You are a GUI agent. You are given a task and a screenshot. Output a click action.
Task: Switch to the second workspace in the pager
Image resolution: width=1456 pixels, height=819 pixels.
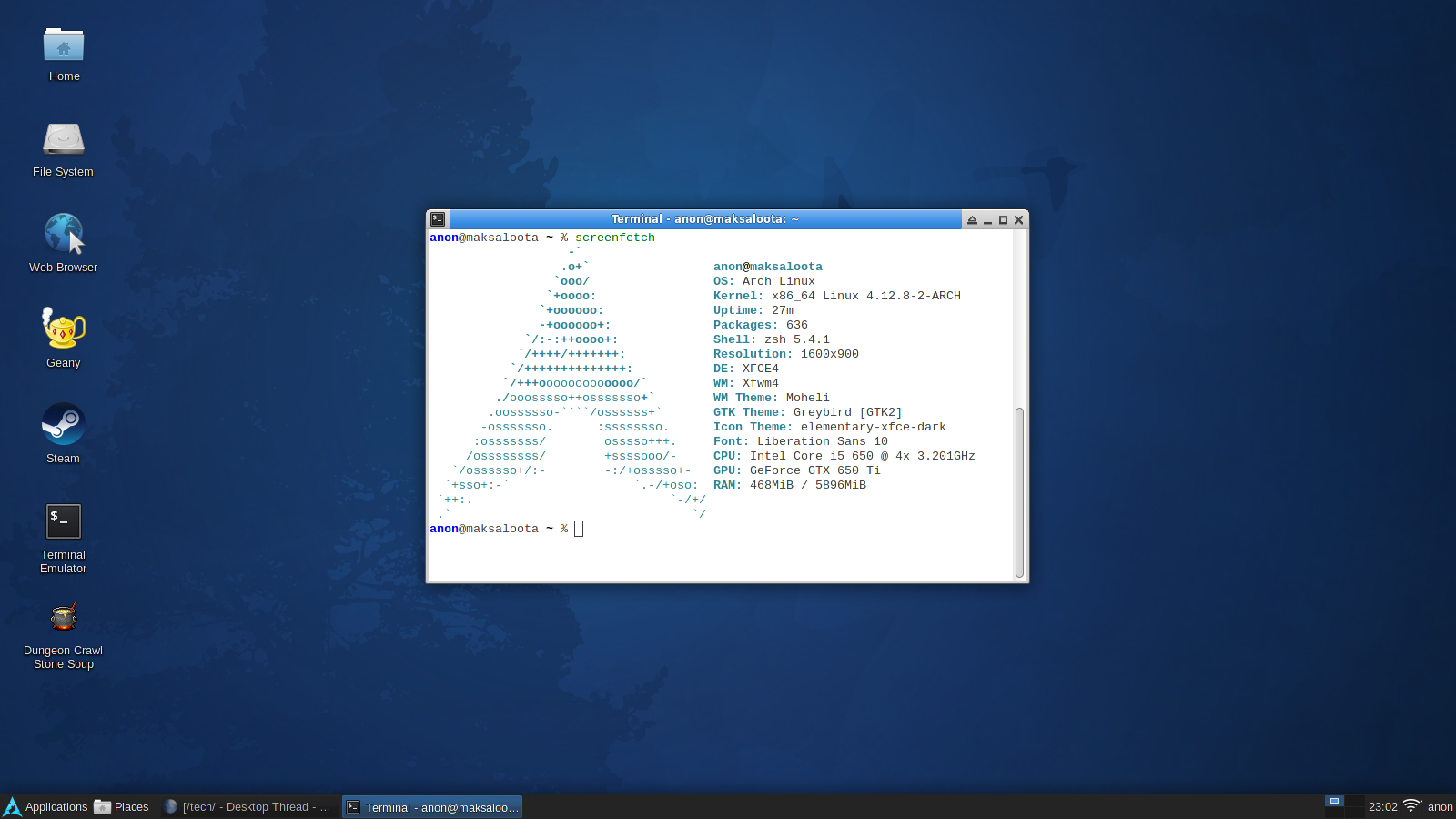1354,802
